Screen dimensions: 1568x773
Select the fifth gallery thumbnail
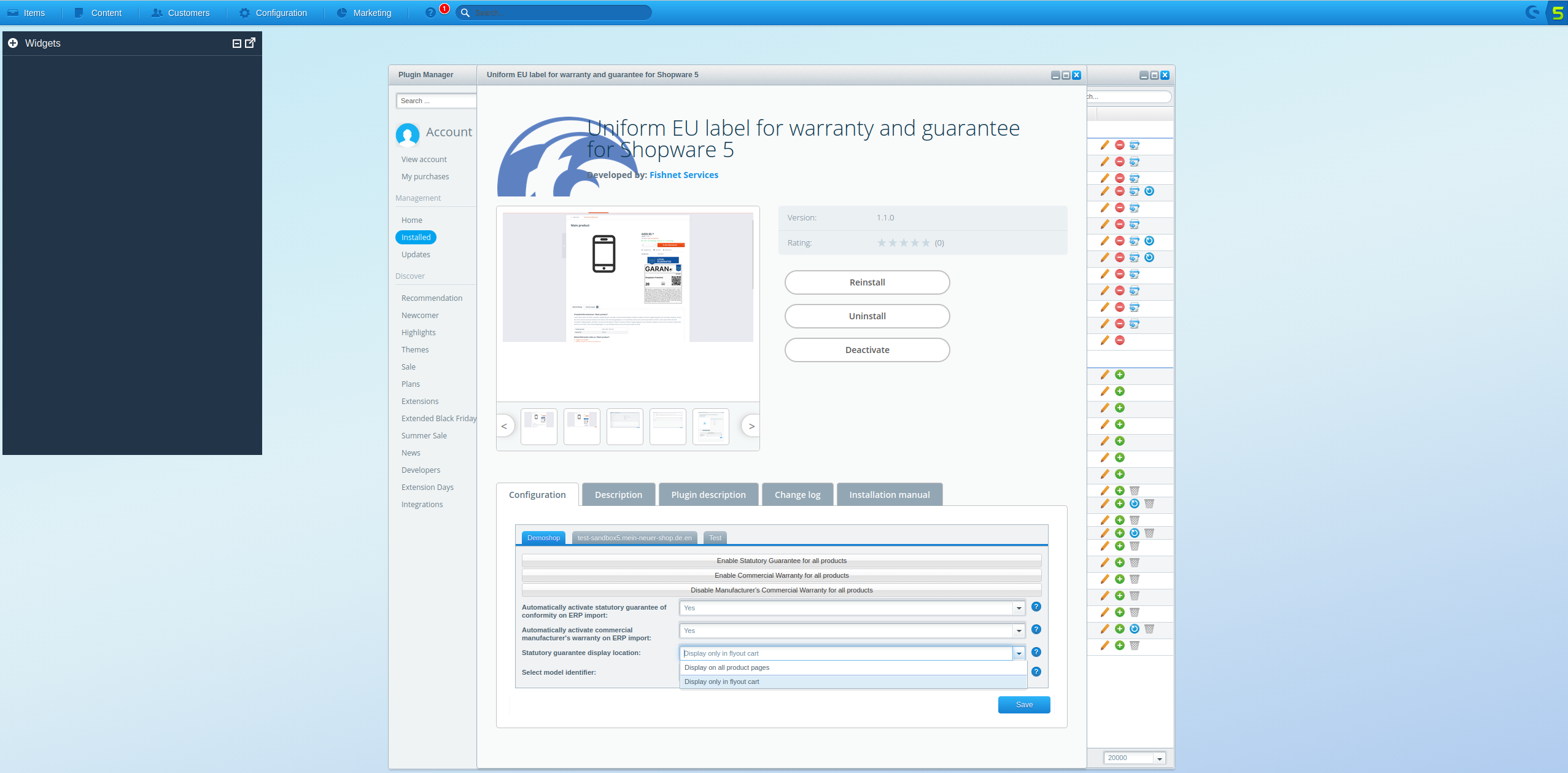point(711,427)
